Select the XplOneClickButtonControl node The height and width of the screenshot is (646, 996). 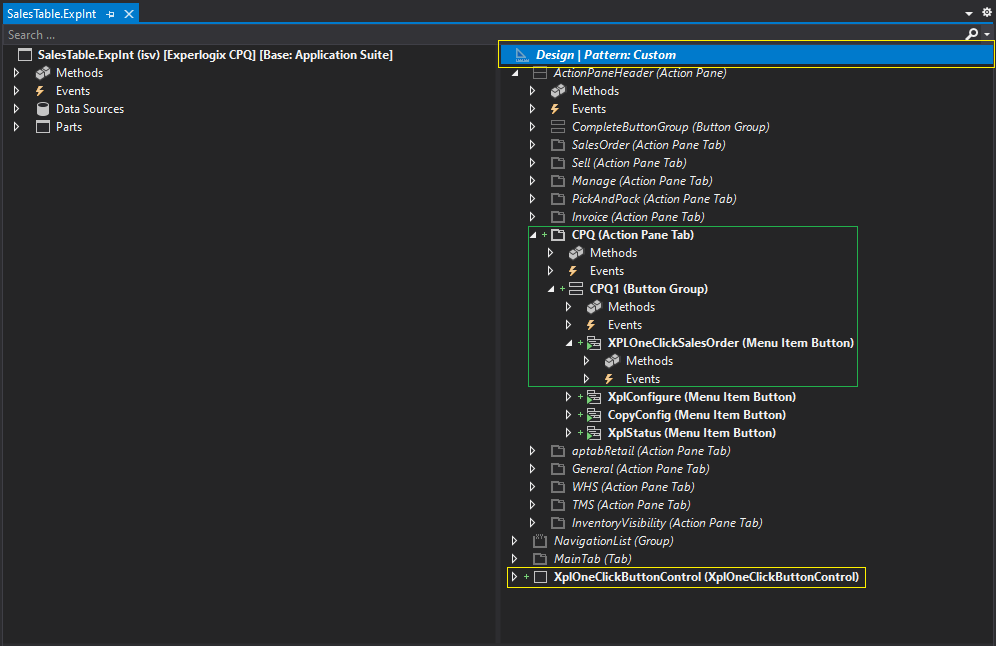click(706, 577)
